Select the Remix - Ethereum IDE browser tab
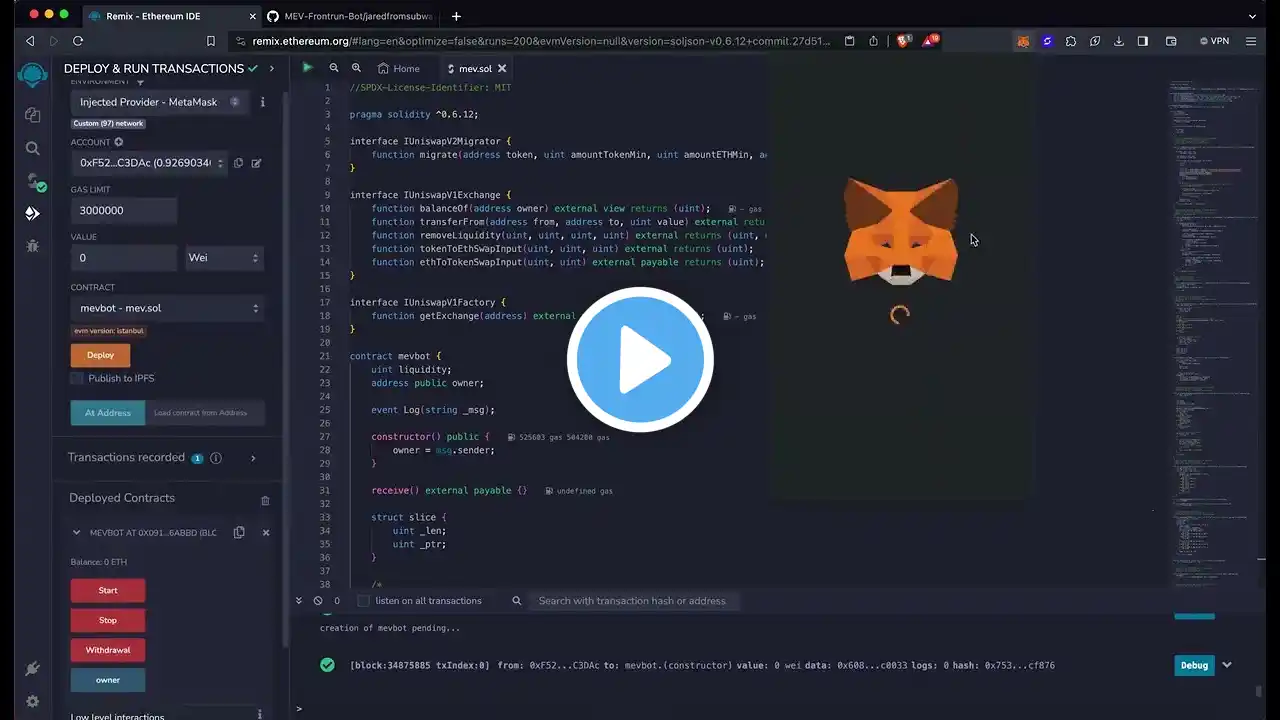The image size is (1280, 720). [x=170, y=16]
